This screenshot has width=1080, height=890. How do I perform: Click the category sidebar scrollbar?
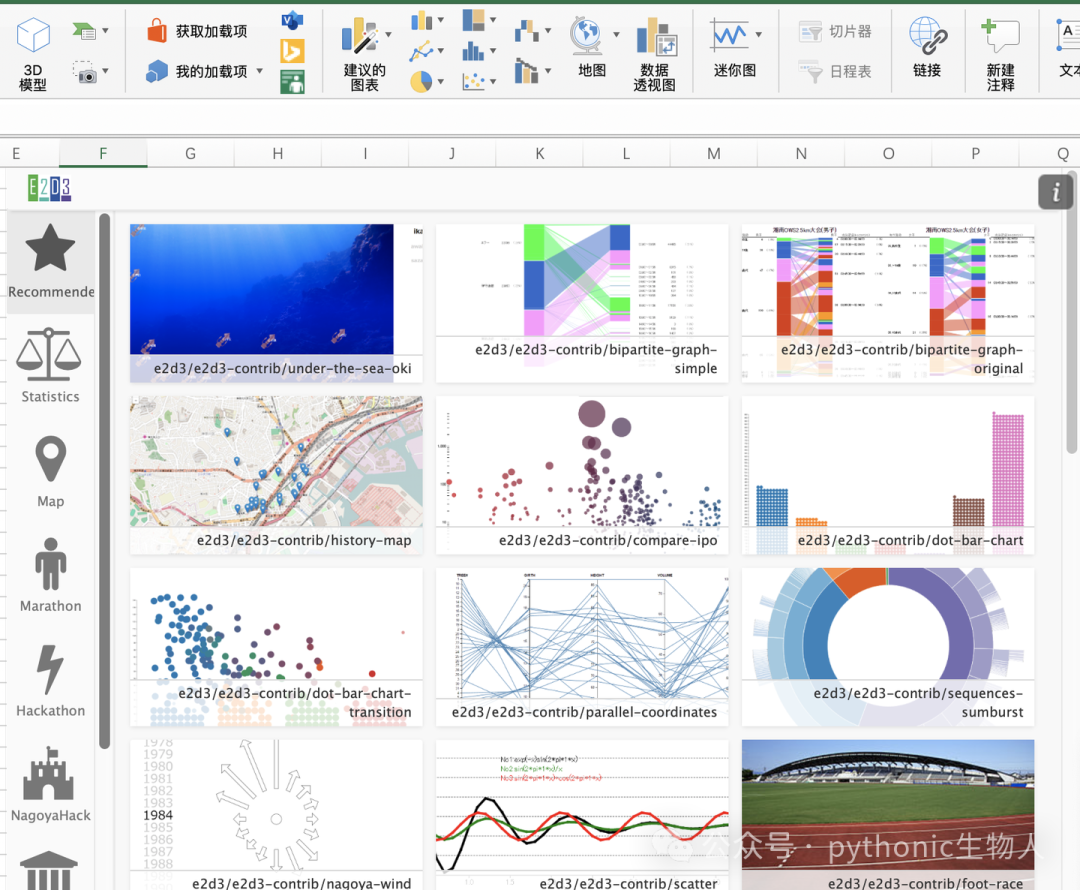coord(105,481)
